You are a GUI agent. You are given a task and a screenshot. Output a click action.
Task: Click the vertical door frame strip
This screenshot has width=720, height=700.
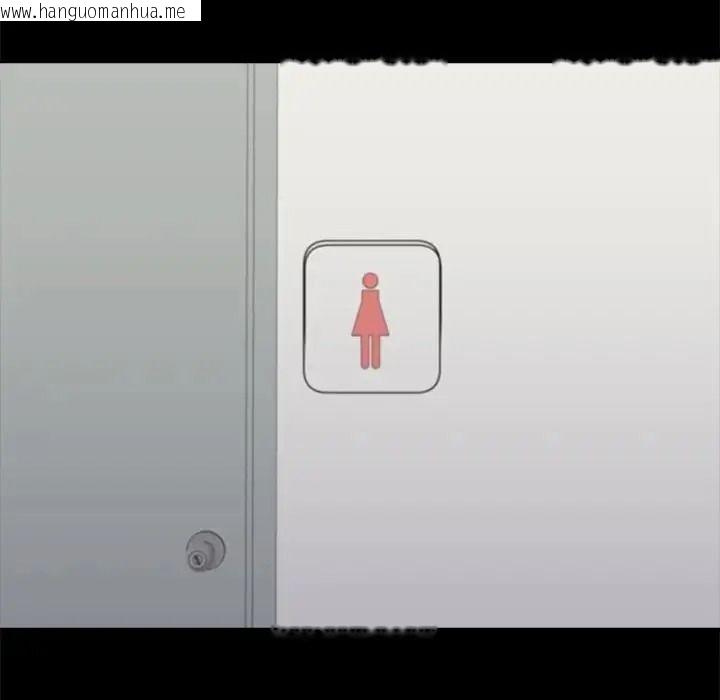(265, 345)
